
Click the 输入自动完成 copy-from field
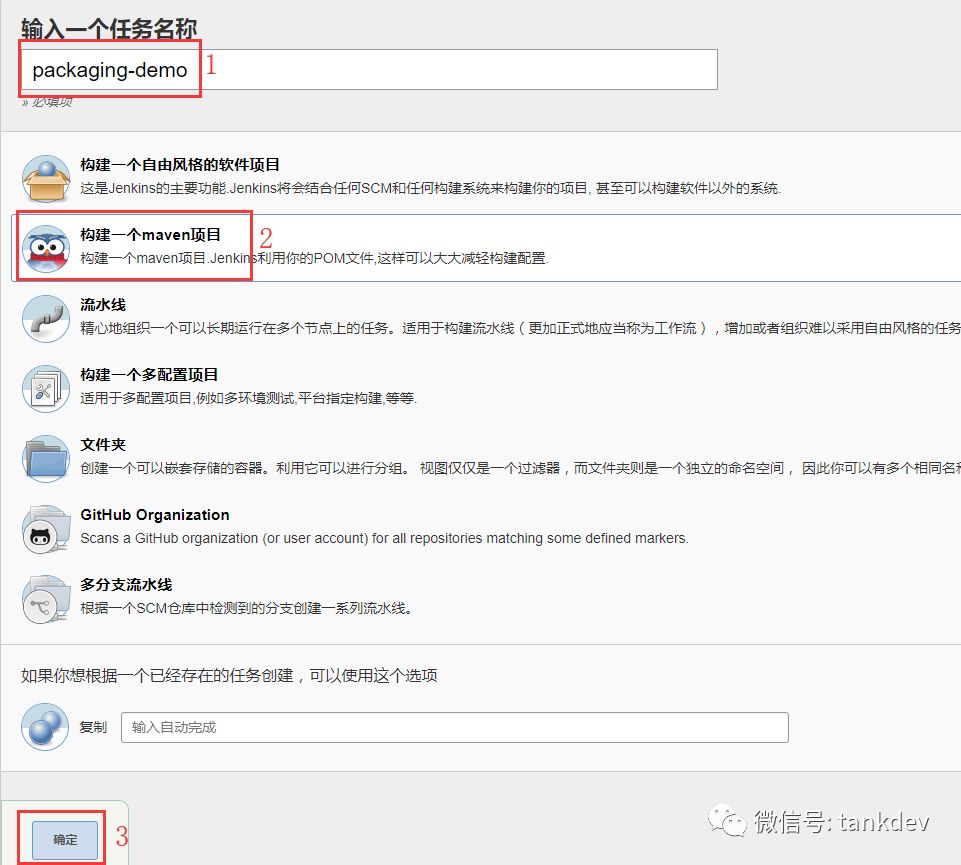click(455, 727)
